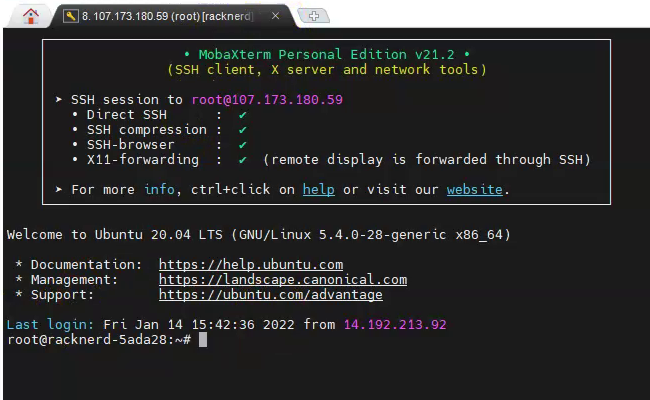The image size is (650, 400).
Task: Click the SSH-browser status checkmark
Action: 242,145
